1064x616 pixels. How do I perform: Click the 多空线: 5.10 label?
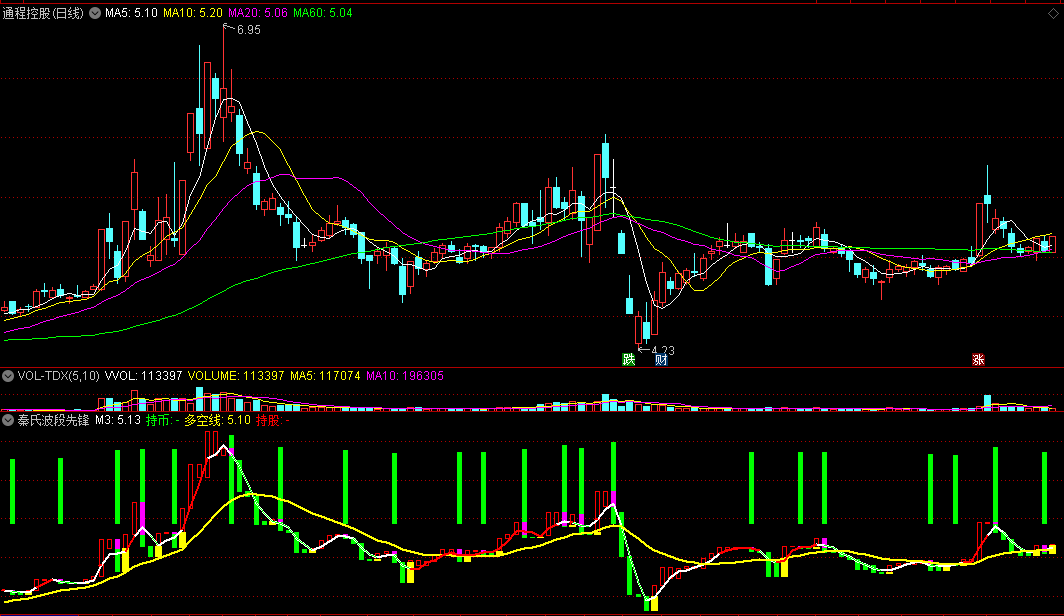(x=217, y=421)
